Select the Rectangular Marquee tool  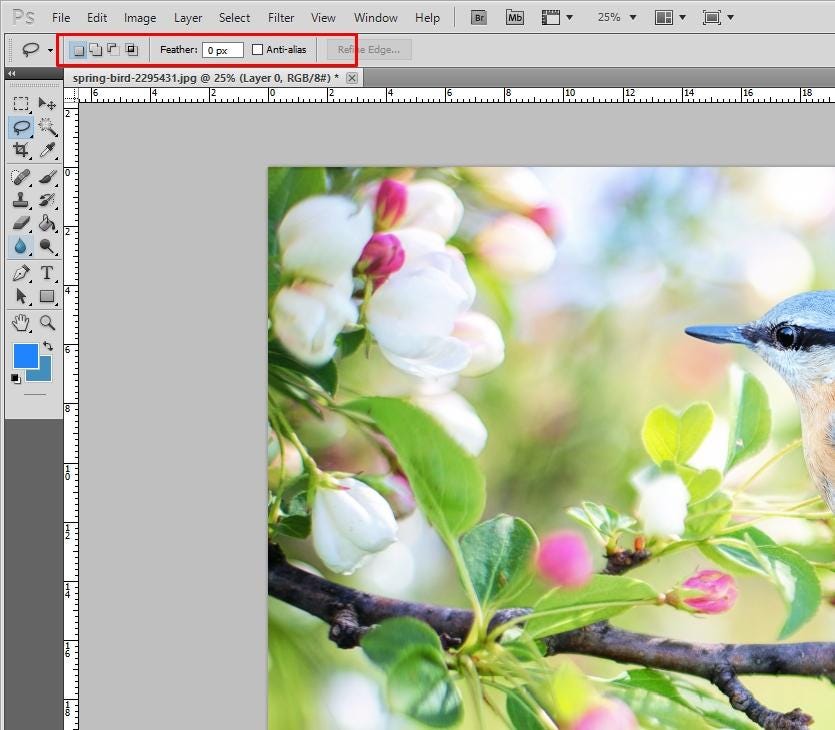tap(21, 103)
